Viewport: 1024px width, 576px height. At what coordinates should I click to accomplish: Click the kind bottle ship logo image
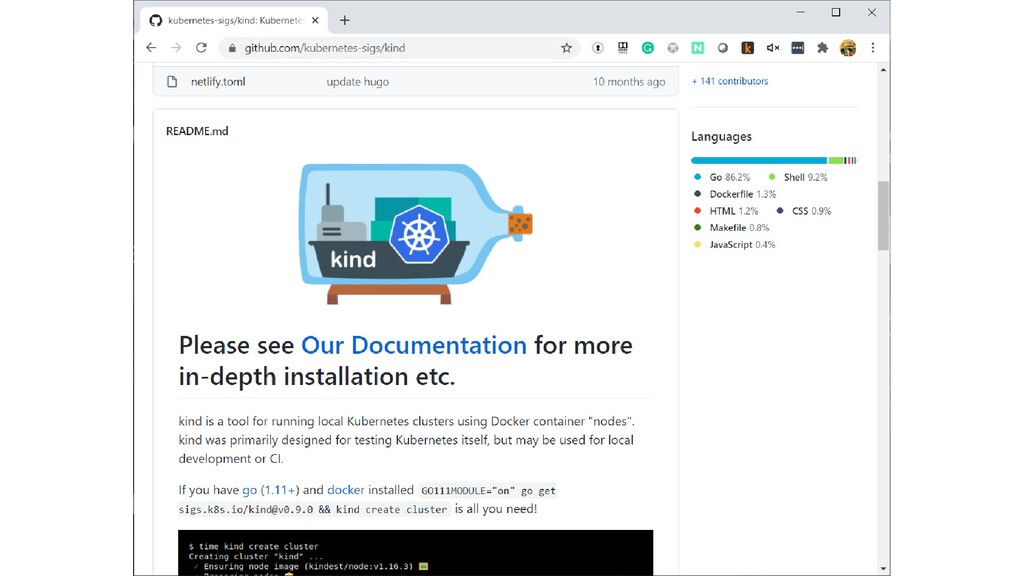click(x=416, y=234)
